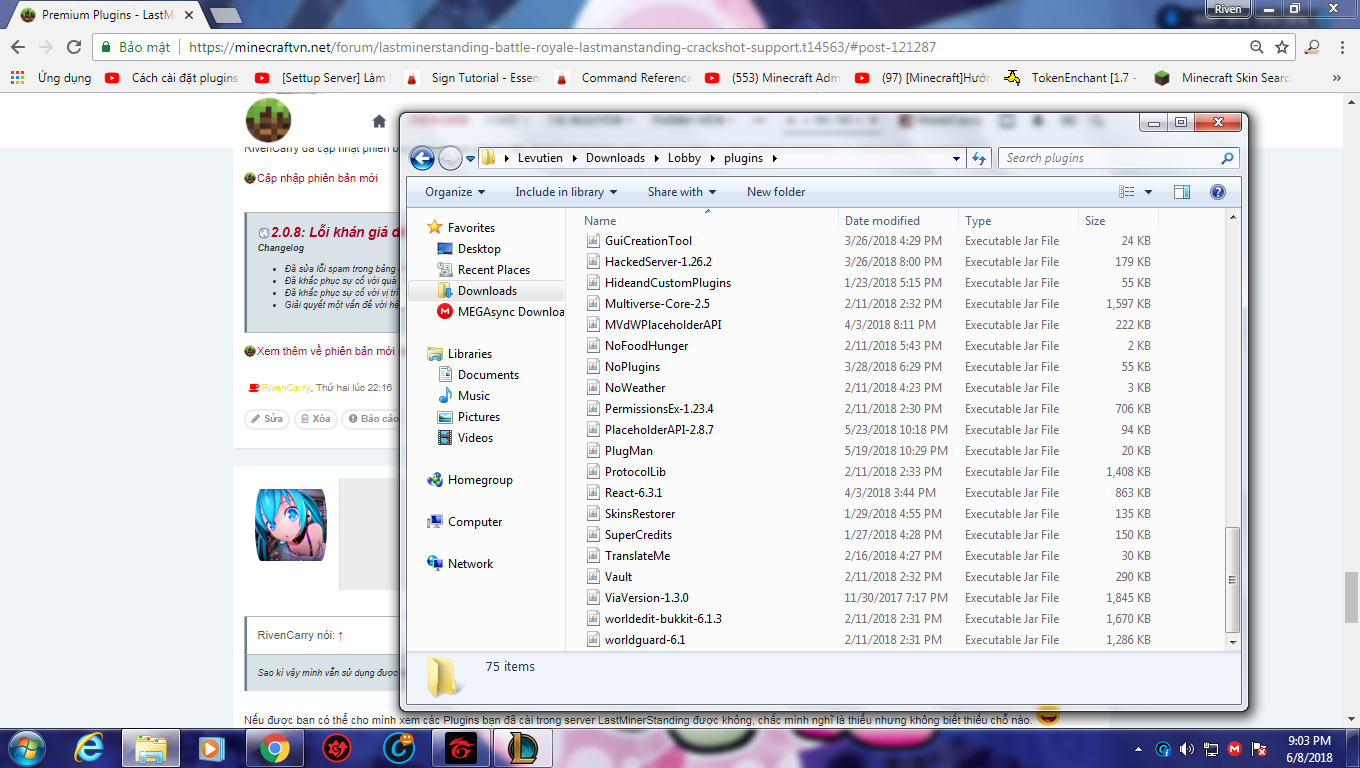Click the zoom magnifier in Chrome's address bar
This screenshot has width=1360, height=768.
click(x=1257, y=47)
